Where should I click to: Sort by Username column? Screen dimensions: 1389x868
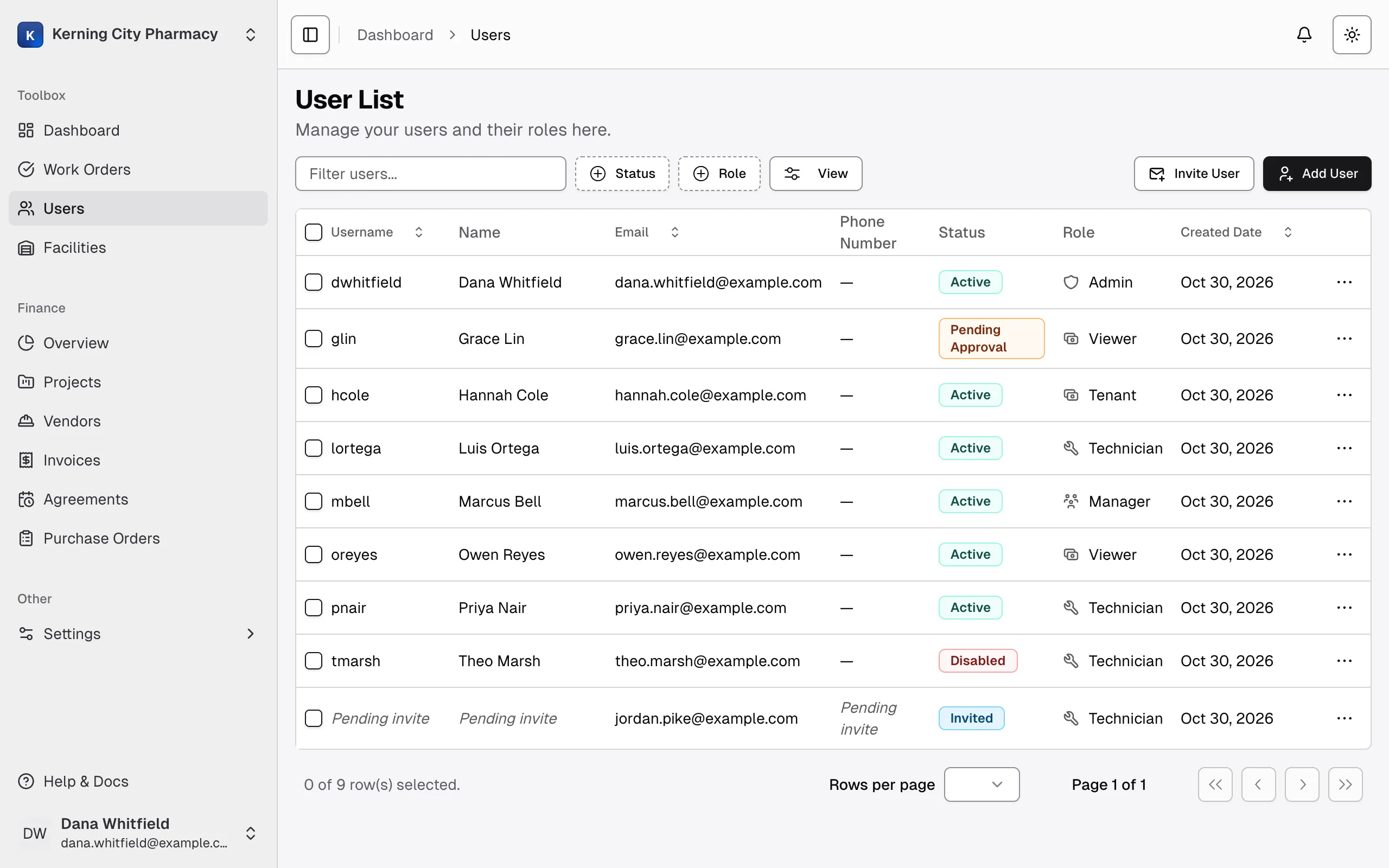[x=377, y=232]
